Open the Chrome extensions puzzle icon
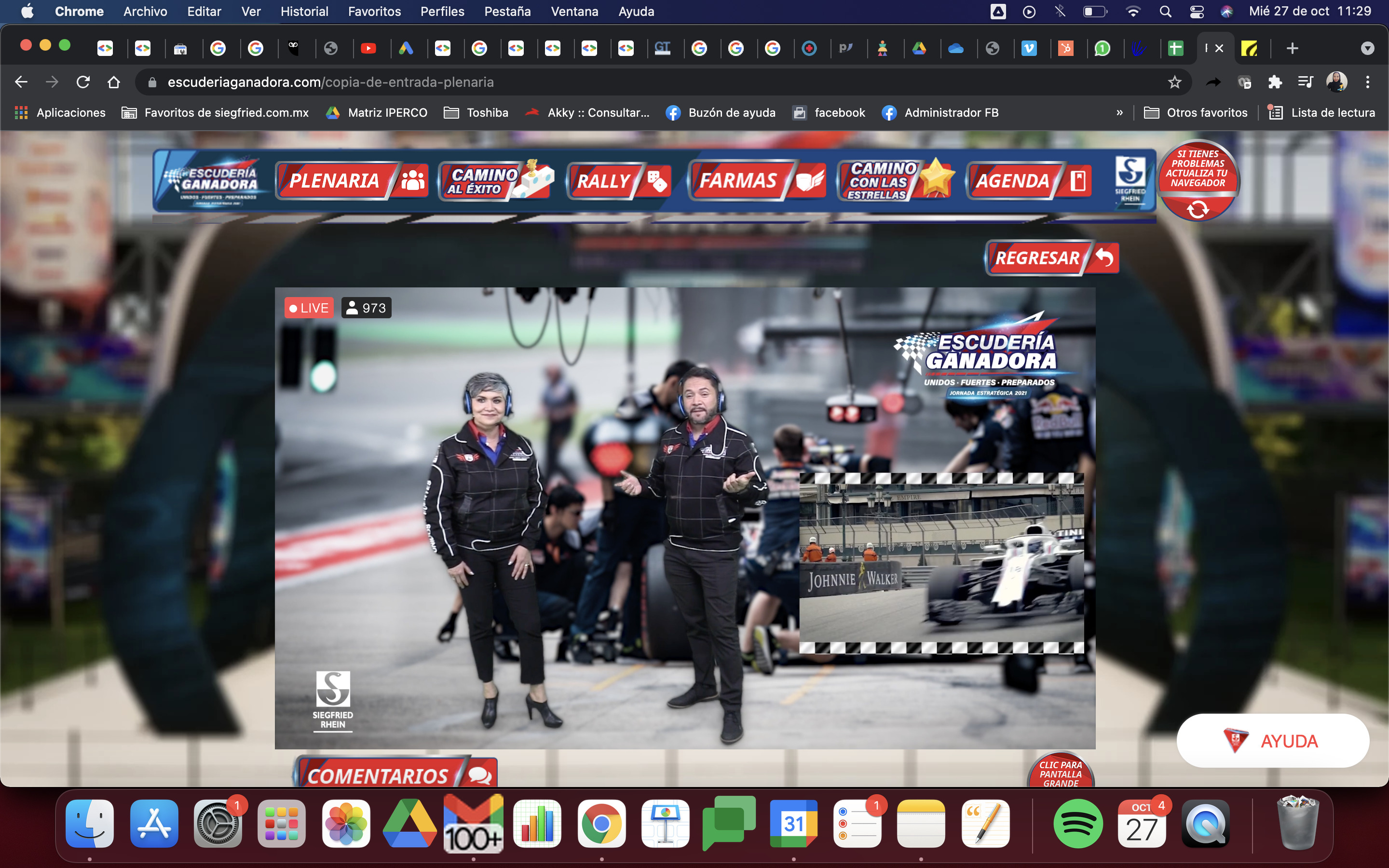Screen dimensions: 1389x868 pos(1275,82)
